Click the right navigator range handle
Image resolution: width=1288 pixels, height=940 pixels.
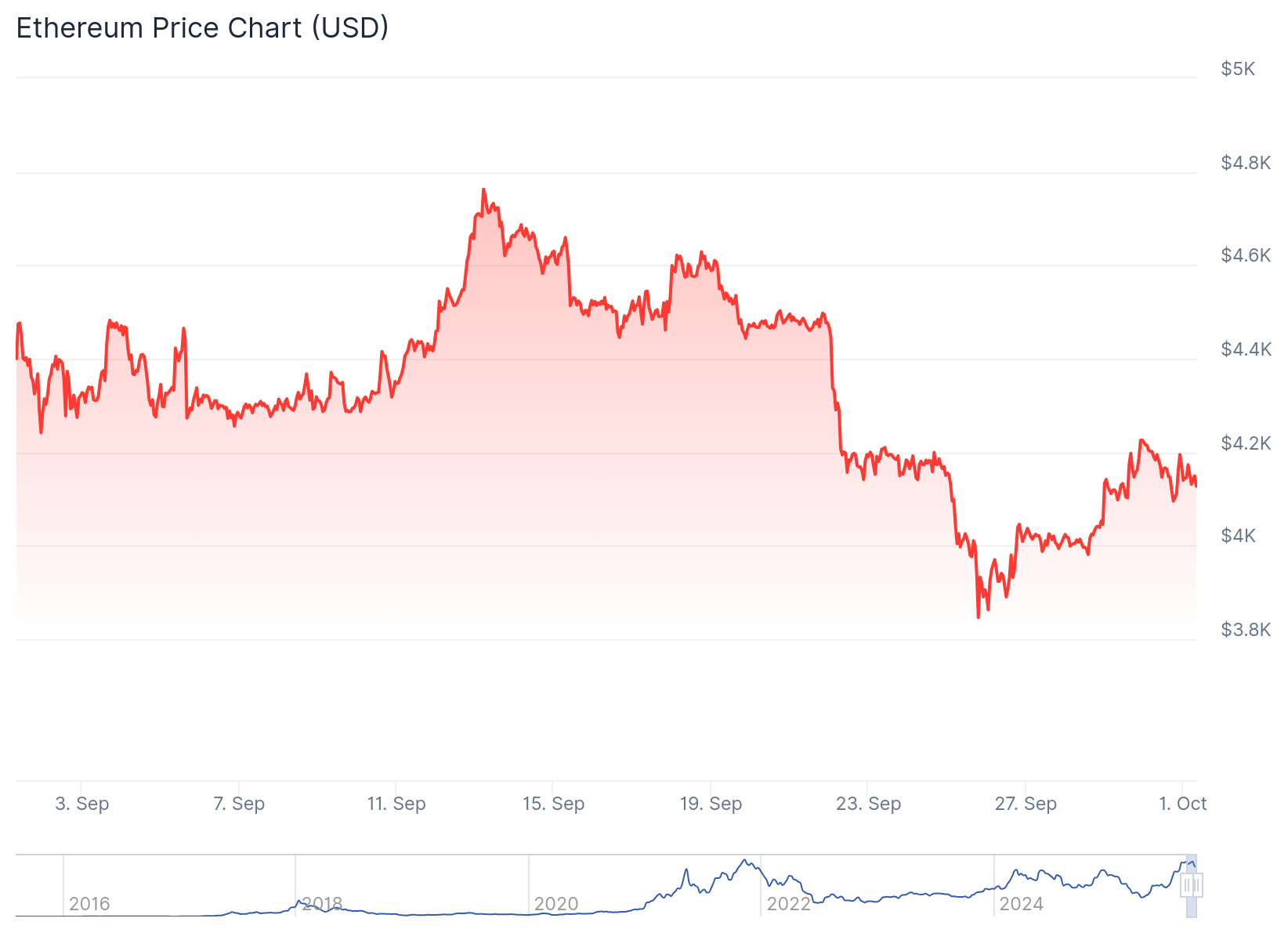[1197, 886]
